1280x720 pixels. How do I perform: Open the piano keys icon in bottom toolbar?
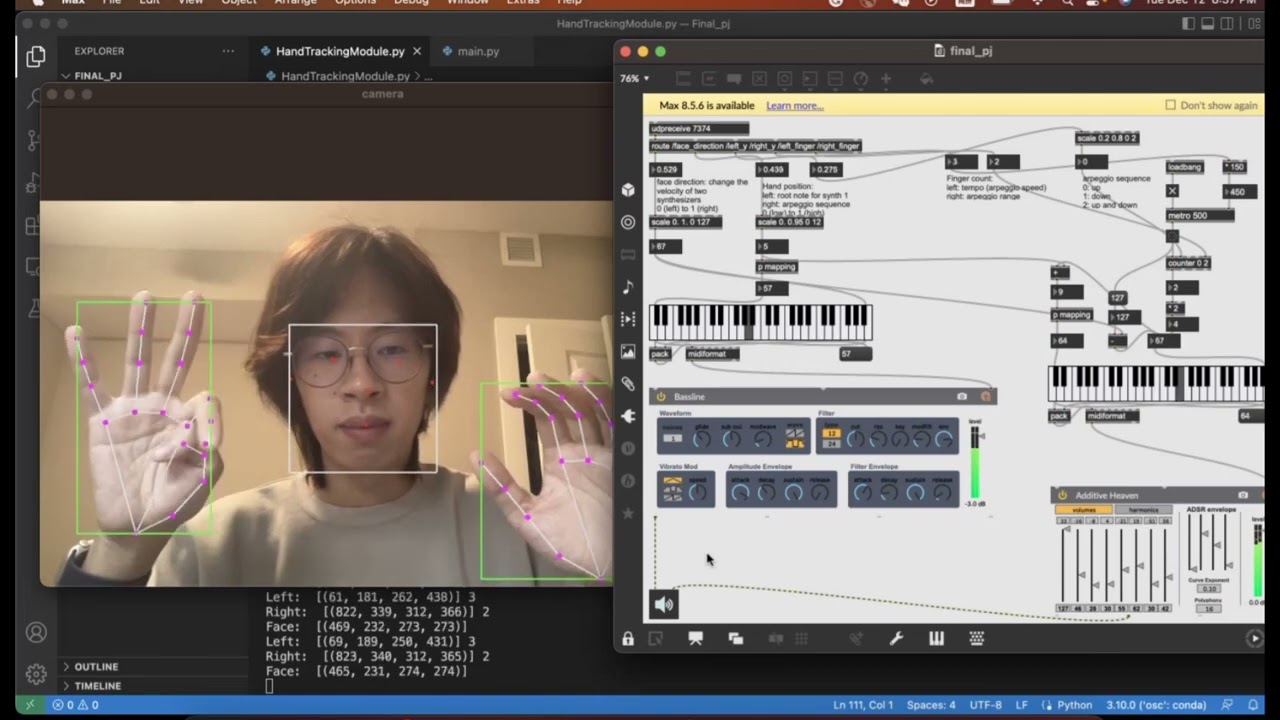936,638
